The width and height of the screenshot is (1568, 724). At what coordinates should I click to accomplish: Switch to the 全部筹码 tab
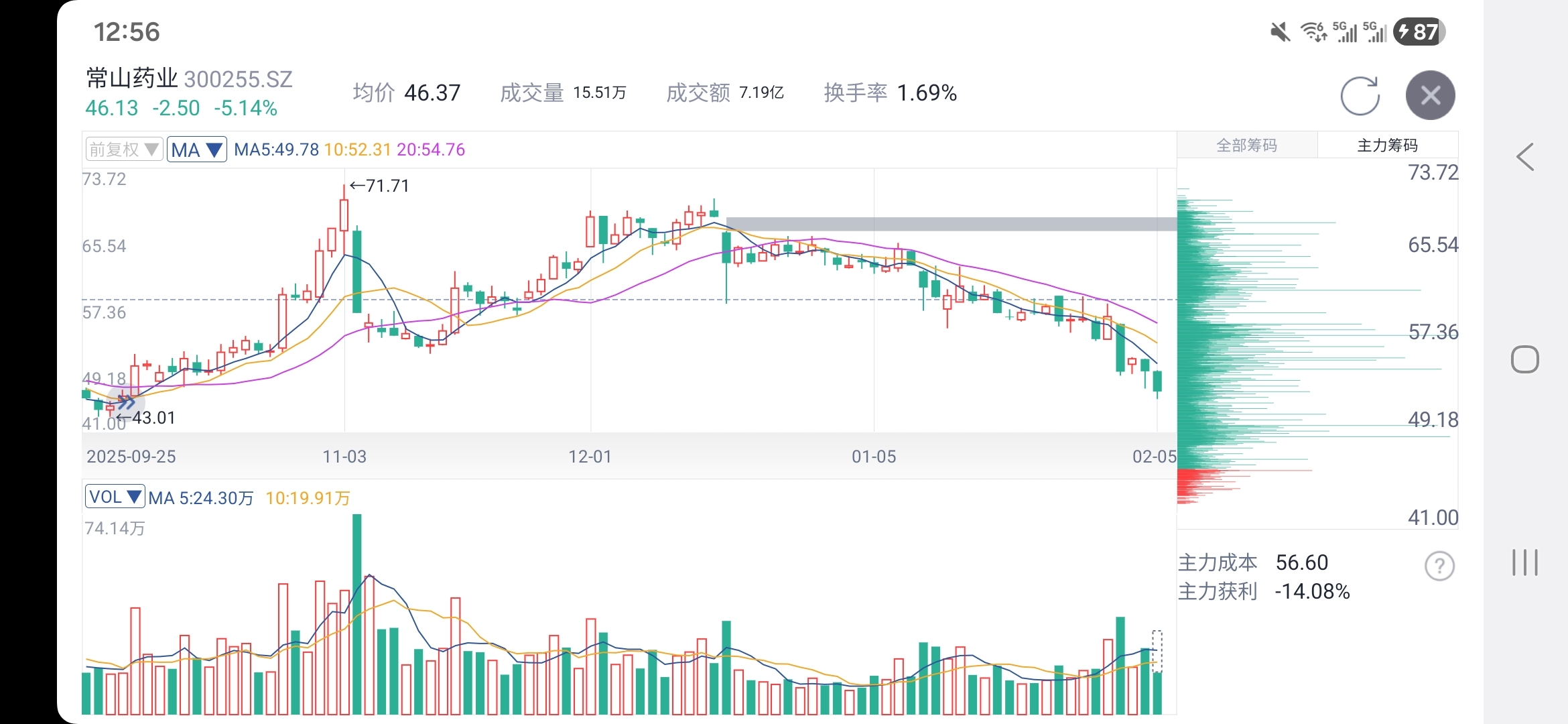coord(1246,145)
